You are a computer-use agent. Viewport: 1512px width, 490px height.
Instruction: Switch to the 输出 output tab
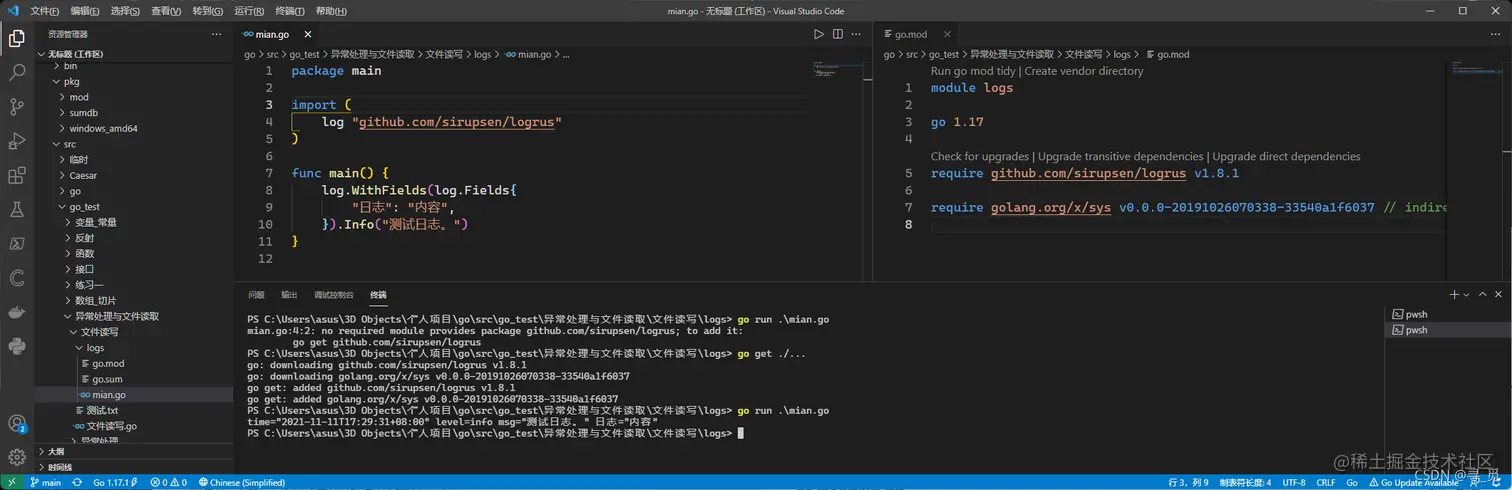[289, 295]
